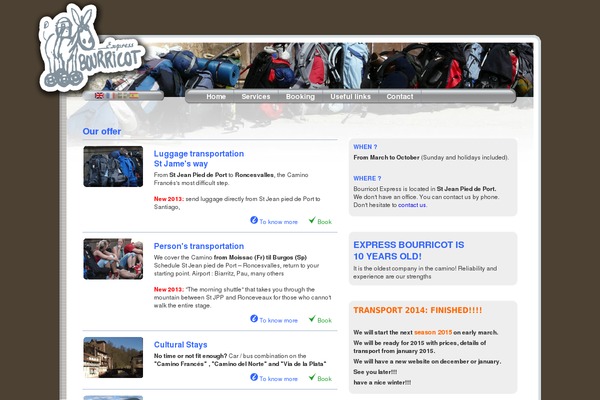The width and height of the screenshot is (600, 400).
Task: Click the 'WHERE ?' heading
Action: [x=367, y=178]
